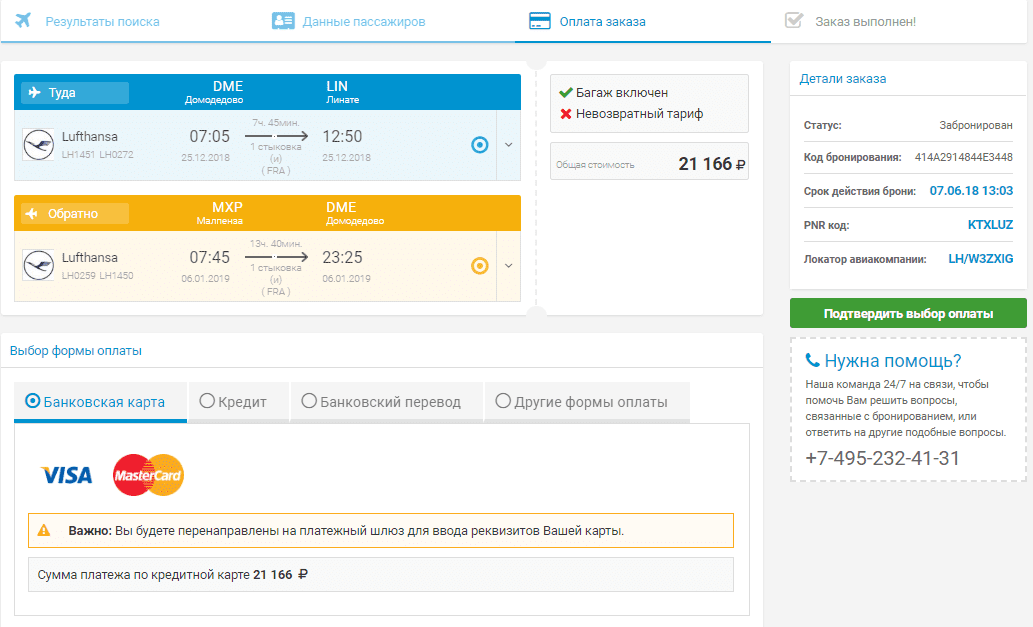Click the booking code 414A2914844E3448
The width and height of the screenshot is (1033, 627).
point(963,157)
